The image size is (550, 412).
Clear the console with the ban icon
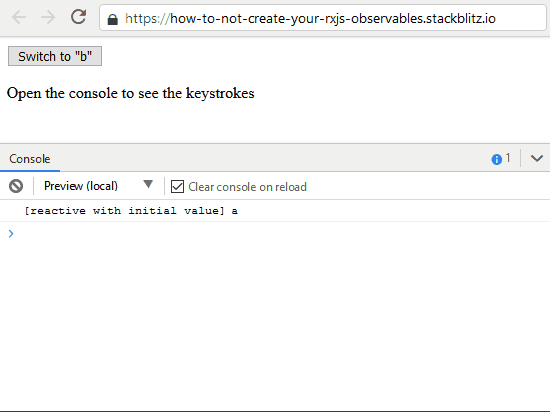pyautogui.click(x=16, y=186)
